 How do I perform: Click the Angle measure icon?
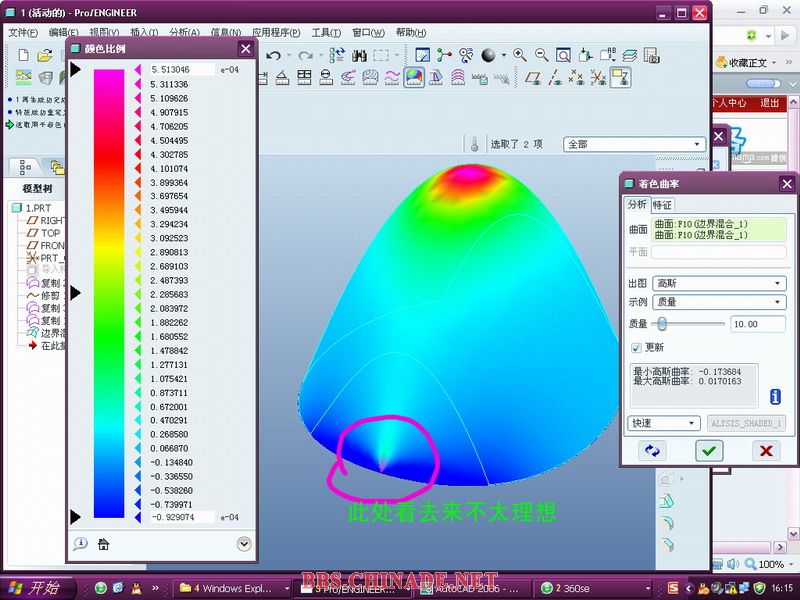pyautogui.click(x=282, y=78)
